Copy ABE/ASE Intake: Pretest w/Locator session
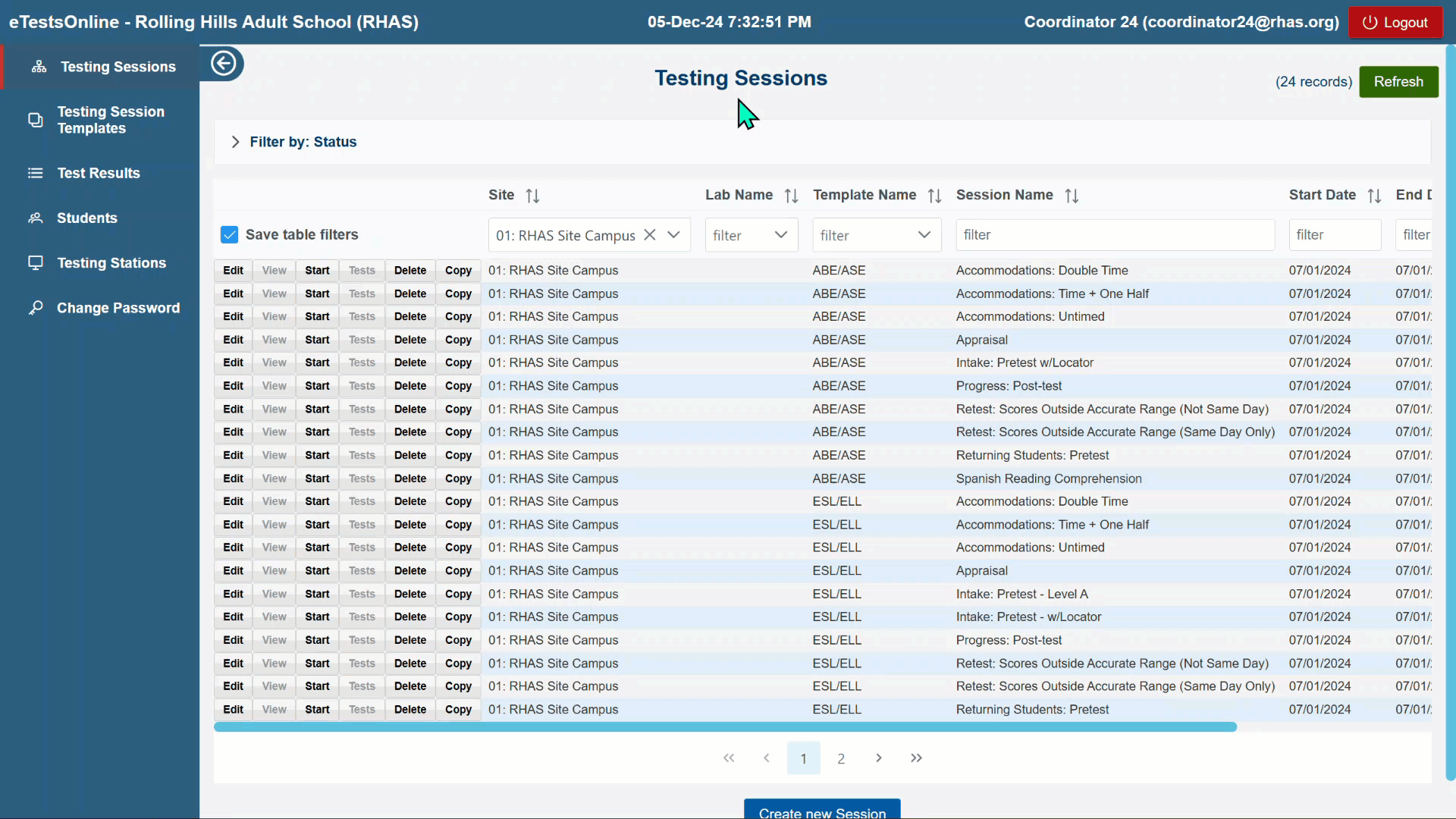 458,363
